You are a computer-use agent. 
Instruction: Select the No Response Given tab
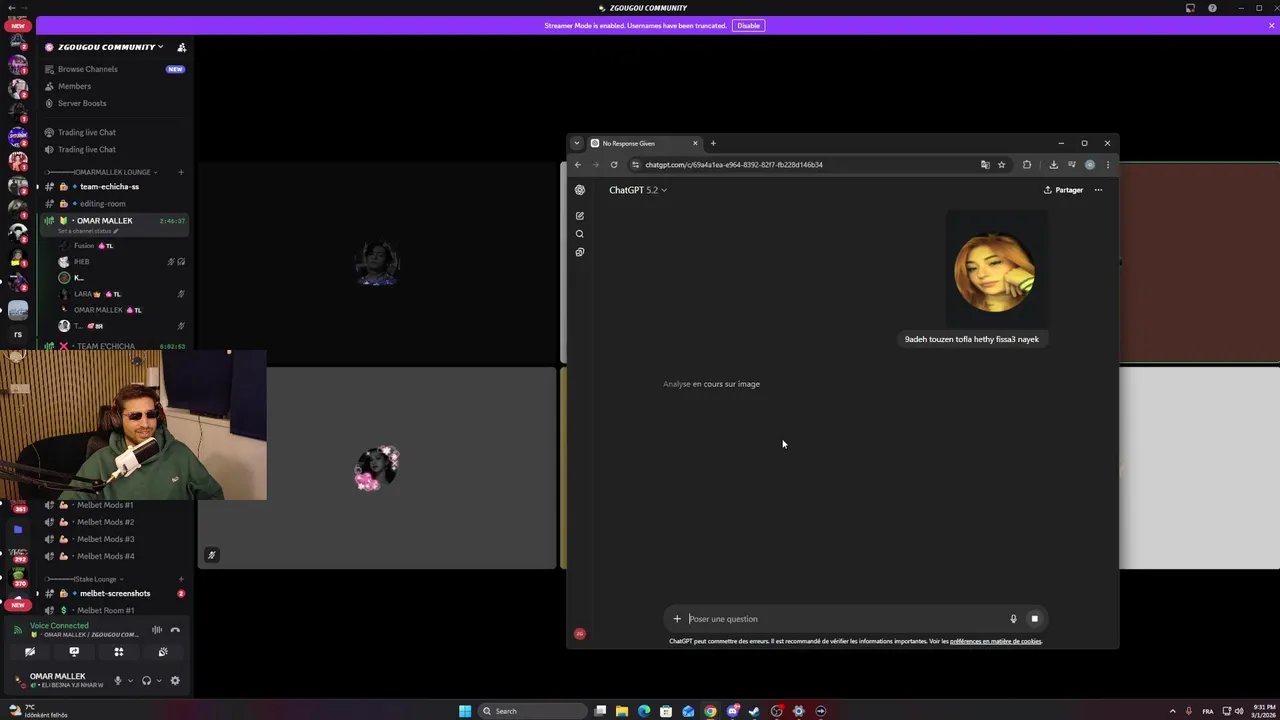coord(645,143)
